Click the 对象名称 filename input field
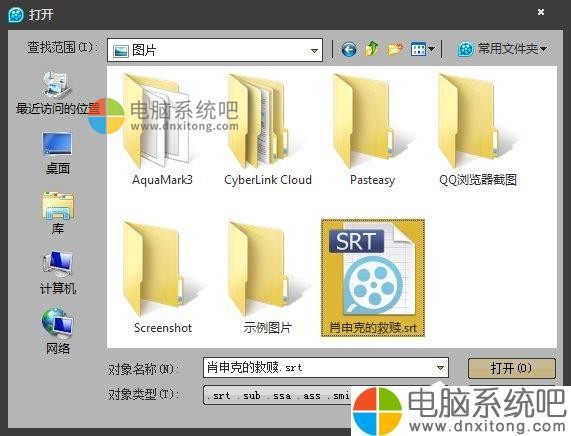Viewport: 571px width, 436px height. coord(326,368)
